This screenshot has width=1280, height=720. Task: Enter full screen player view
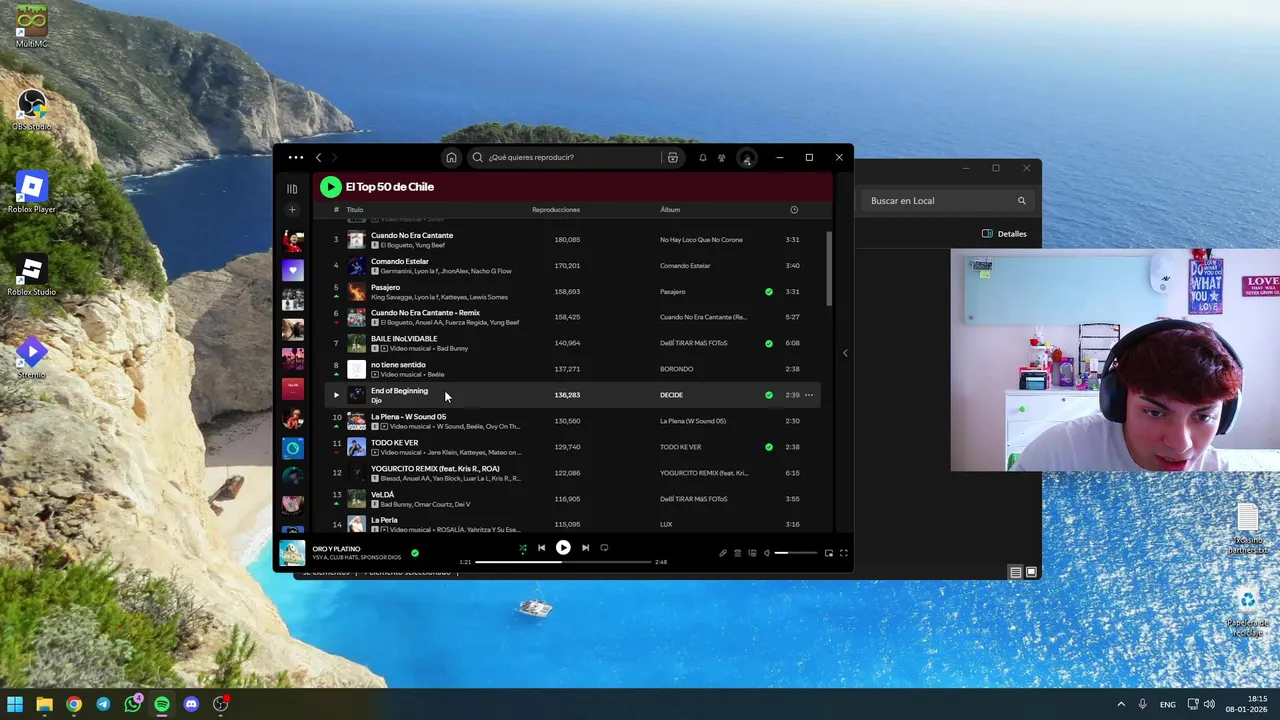(x=844, y=553)
